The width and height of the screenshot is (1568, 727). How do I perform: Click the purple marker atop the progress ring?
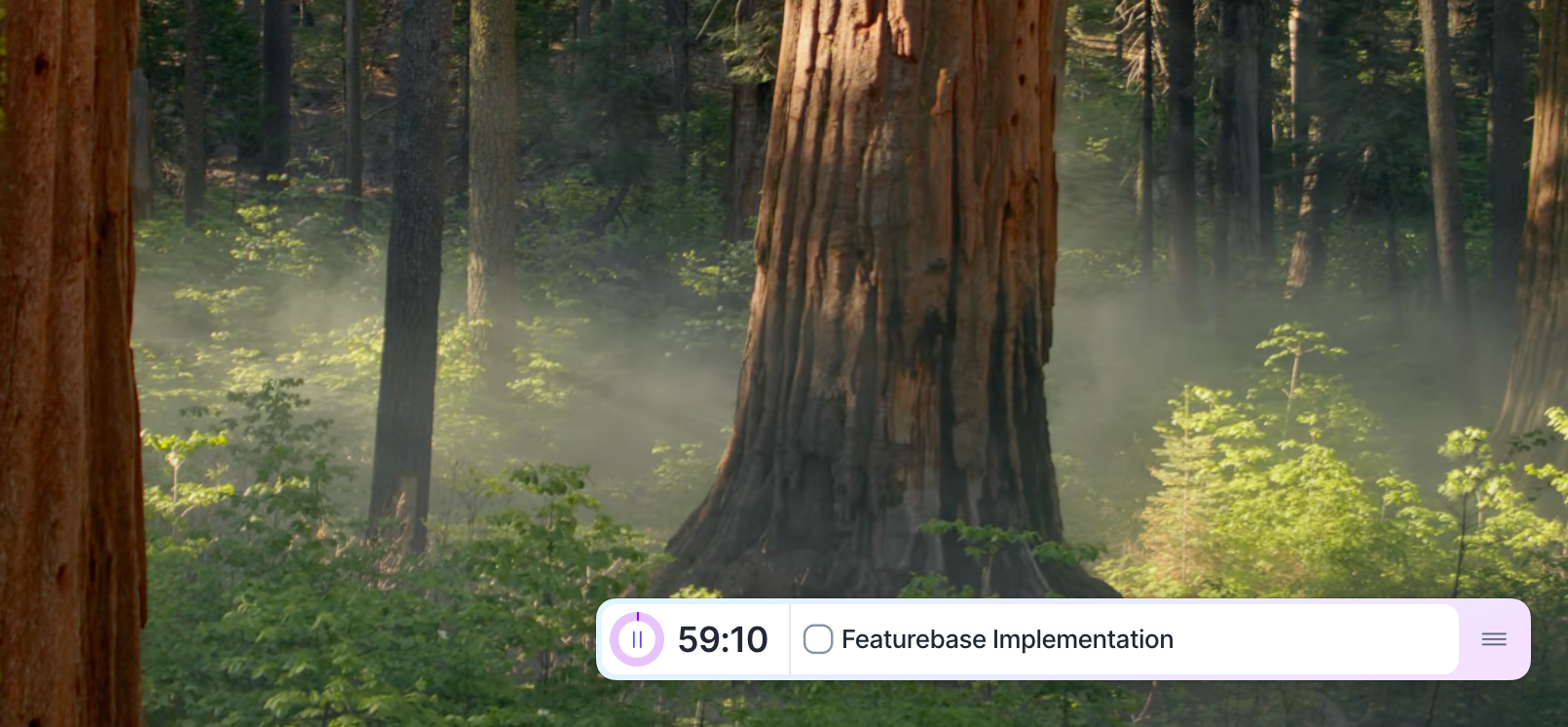pyautogui.click(x=637, y=617)
